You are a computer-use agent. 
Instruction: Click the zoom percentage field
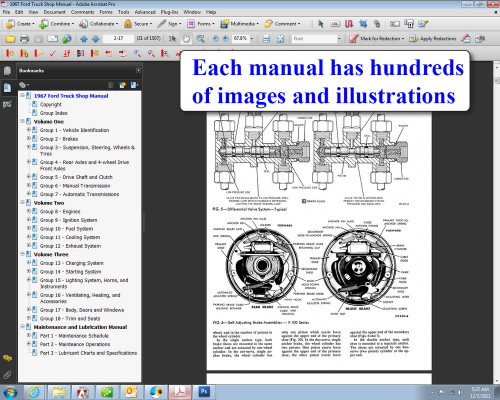coord(240,39)
